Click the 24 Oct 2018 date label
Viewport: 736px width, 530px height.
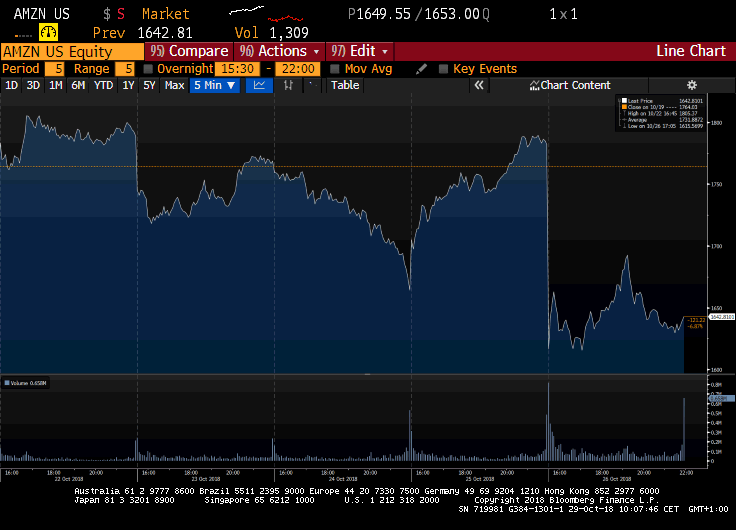343,479
